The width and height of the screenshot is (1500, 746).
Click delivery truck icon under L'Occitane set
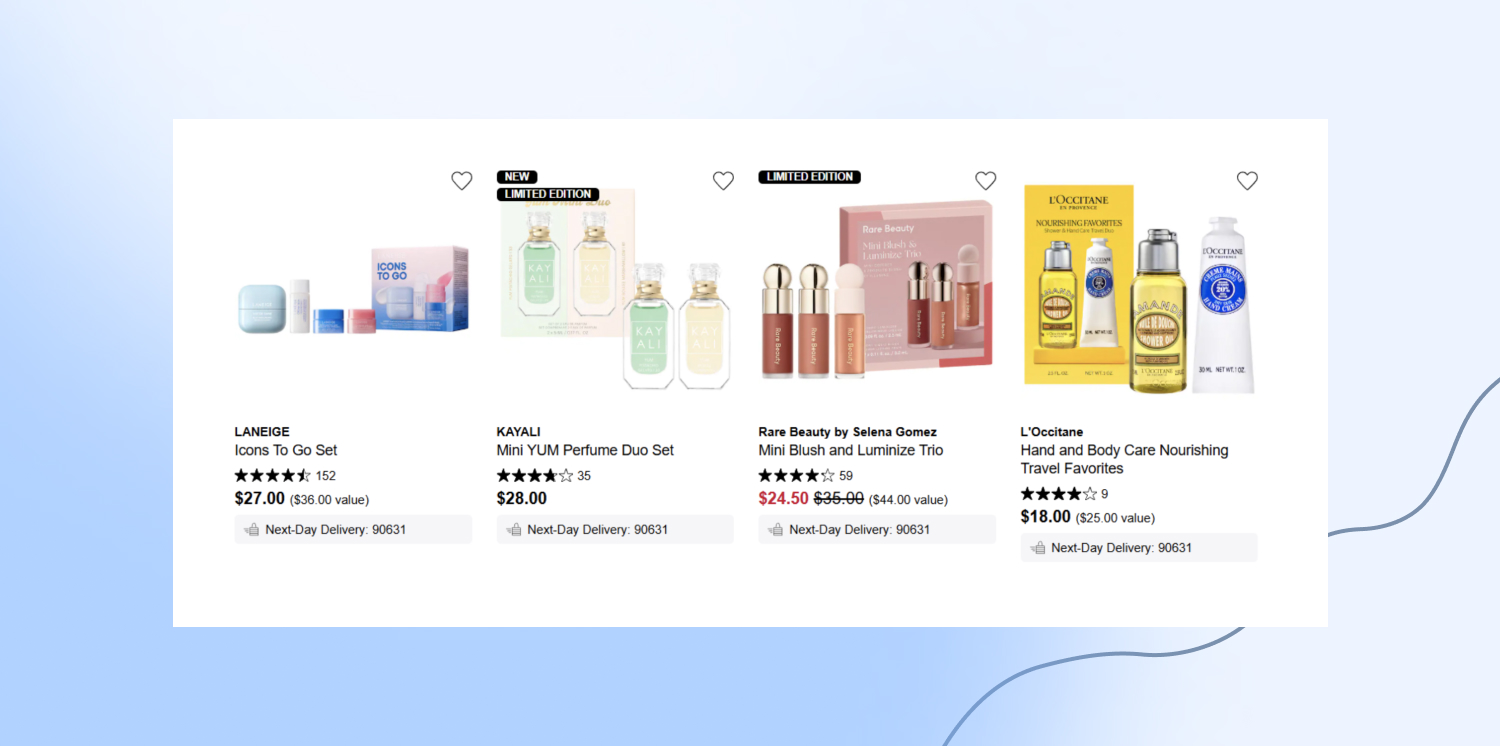[x=1037, y=548]
